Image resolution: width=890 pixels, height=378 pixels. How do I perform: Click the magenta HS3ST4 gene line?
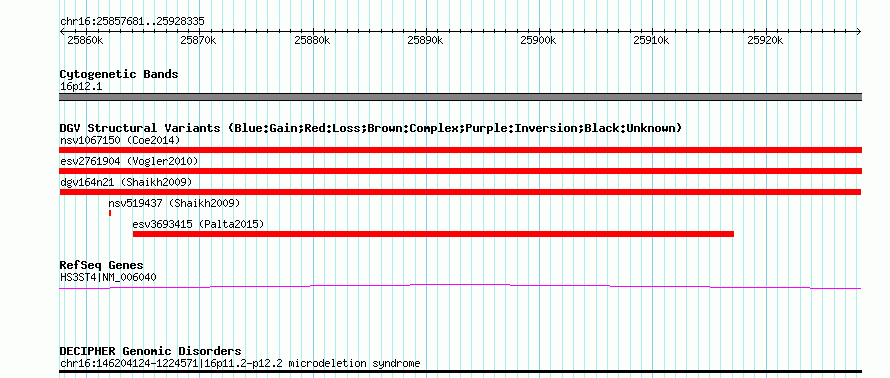click(x=460, y=286)
